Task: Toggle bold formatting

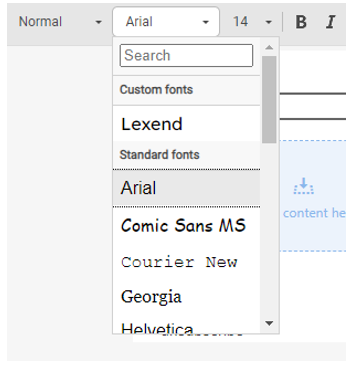Action: coord(301,22)
